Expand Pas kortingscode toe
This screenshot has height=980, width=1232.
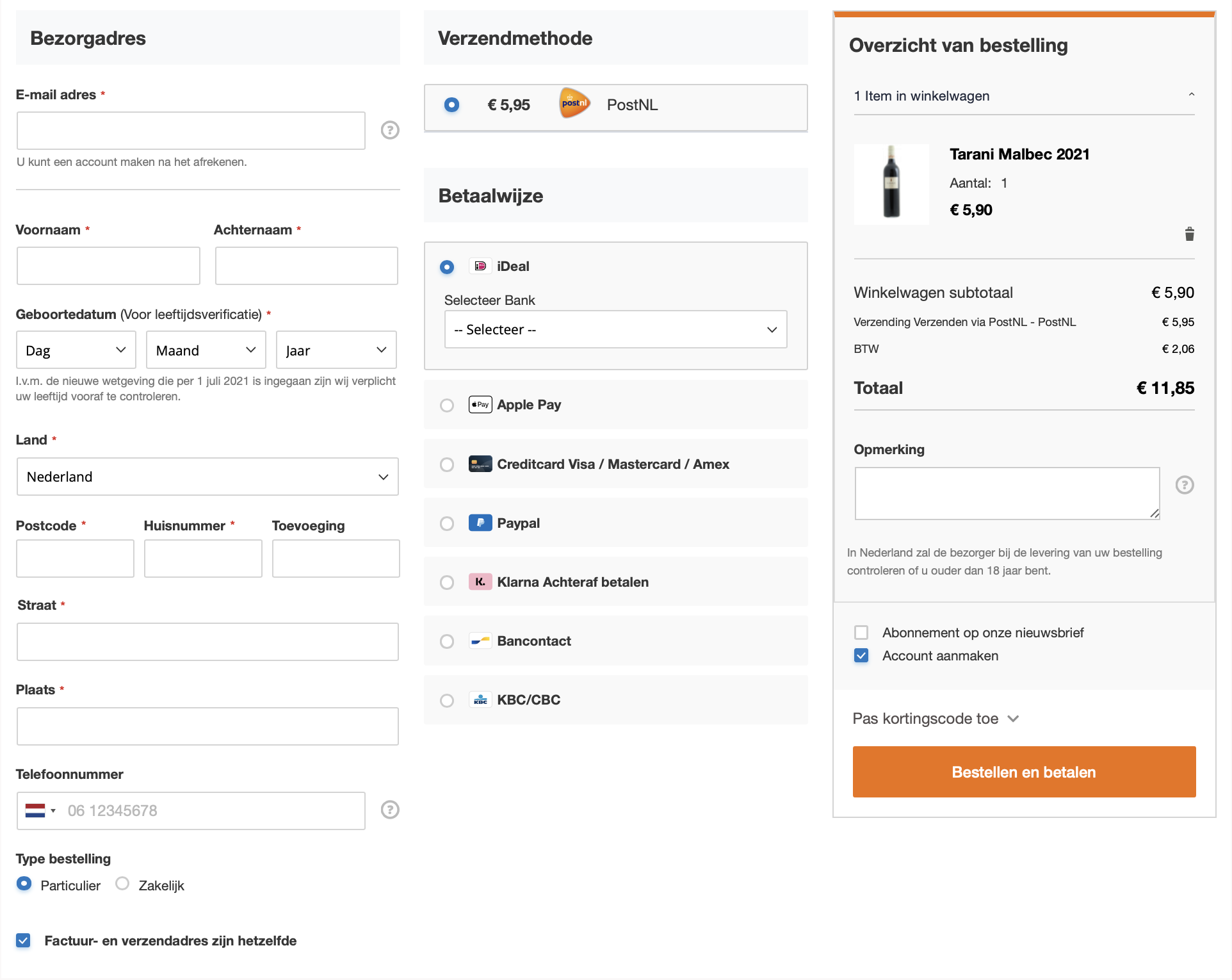[936, 719]
